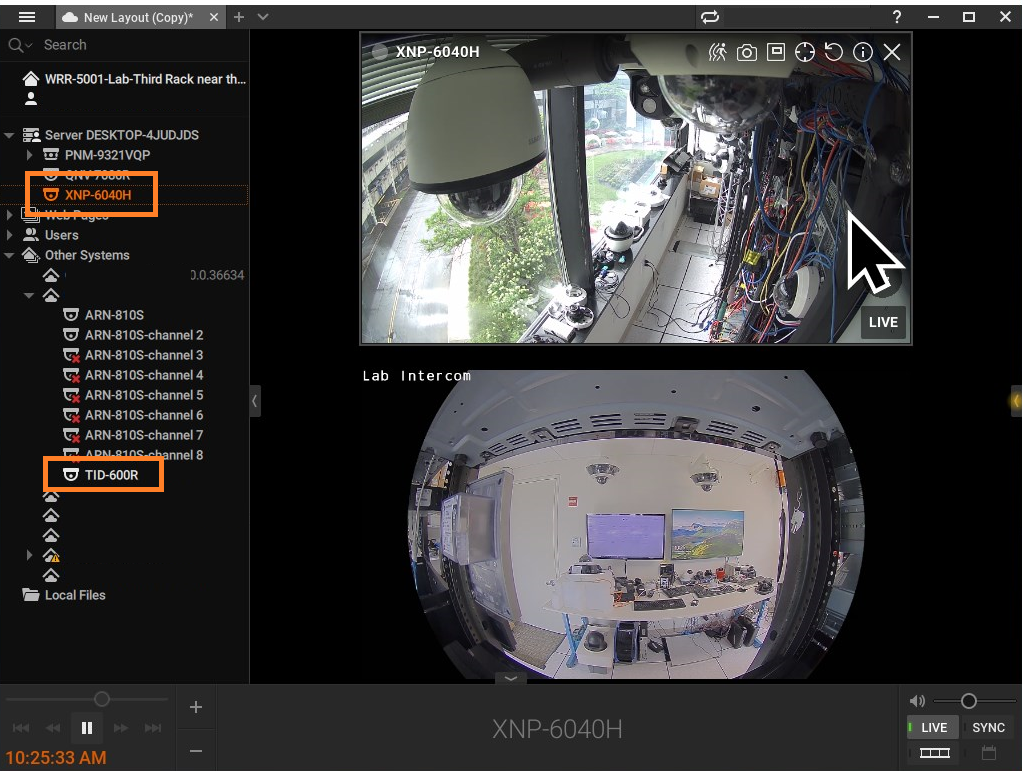This screenshot has height=771, width=1022.
Task: Toggle the SYNC button
Action: click(988, 727)
